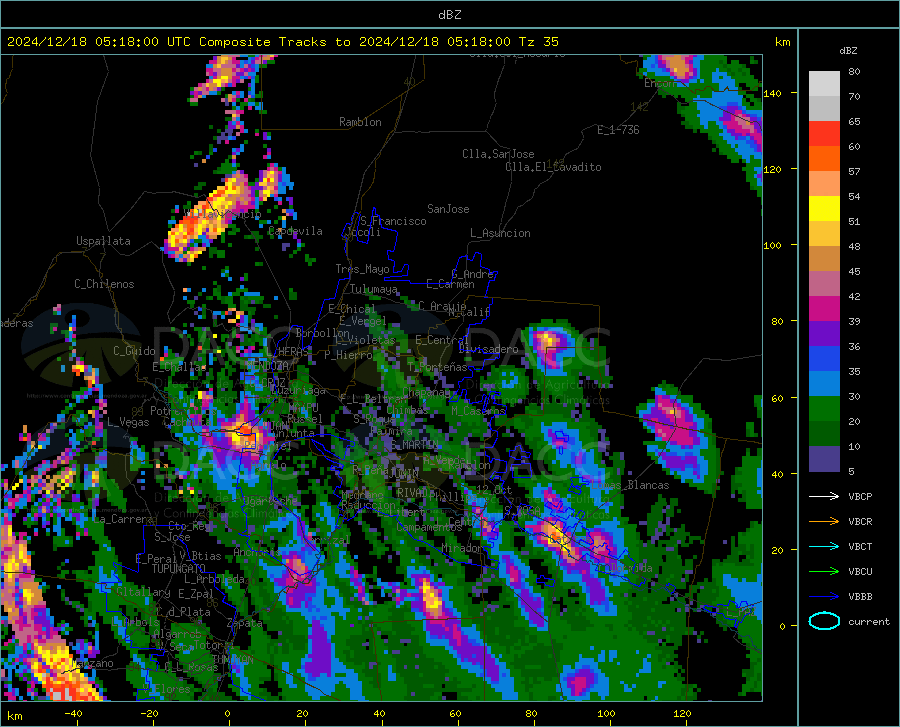Image resolution: width=900 pixels, height=727 pixels.
Task: Click the TUPUNGATO place label
Action: point(178,569)
